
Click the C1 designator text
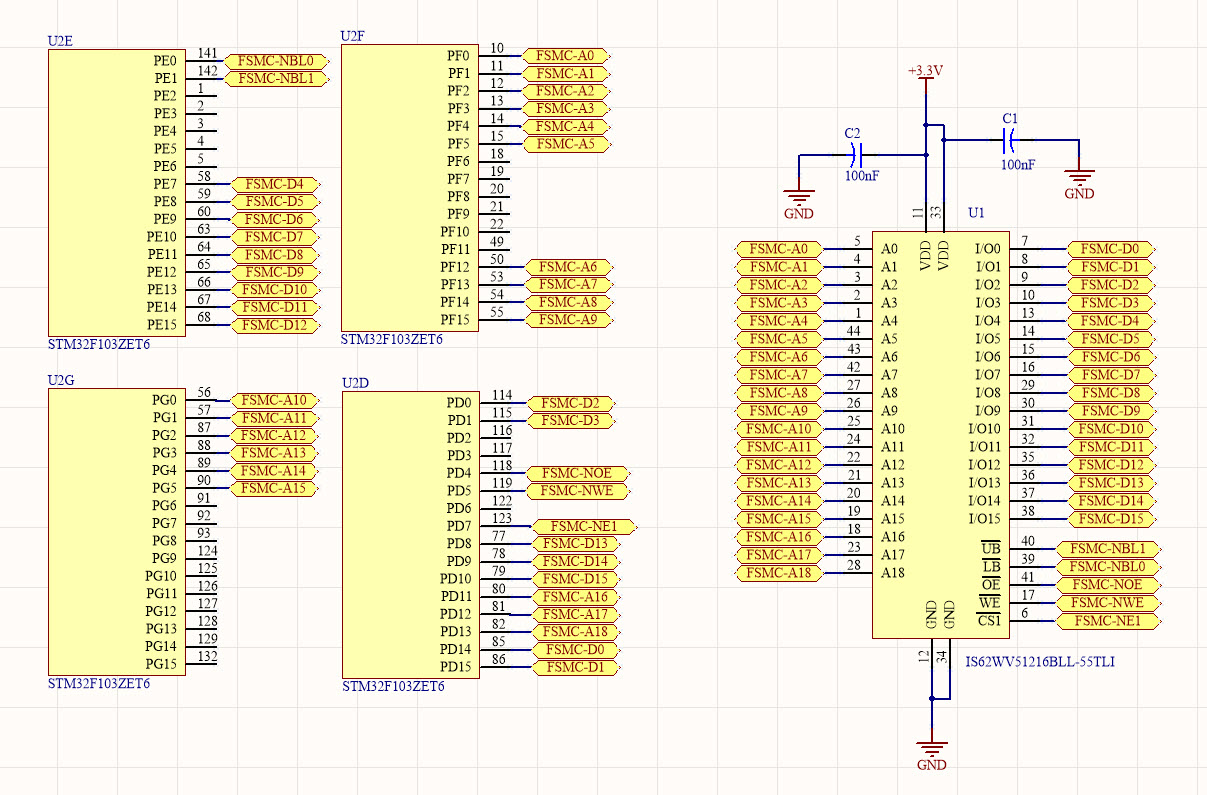(1010, 118)
